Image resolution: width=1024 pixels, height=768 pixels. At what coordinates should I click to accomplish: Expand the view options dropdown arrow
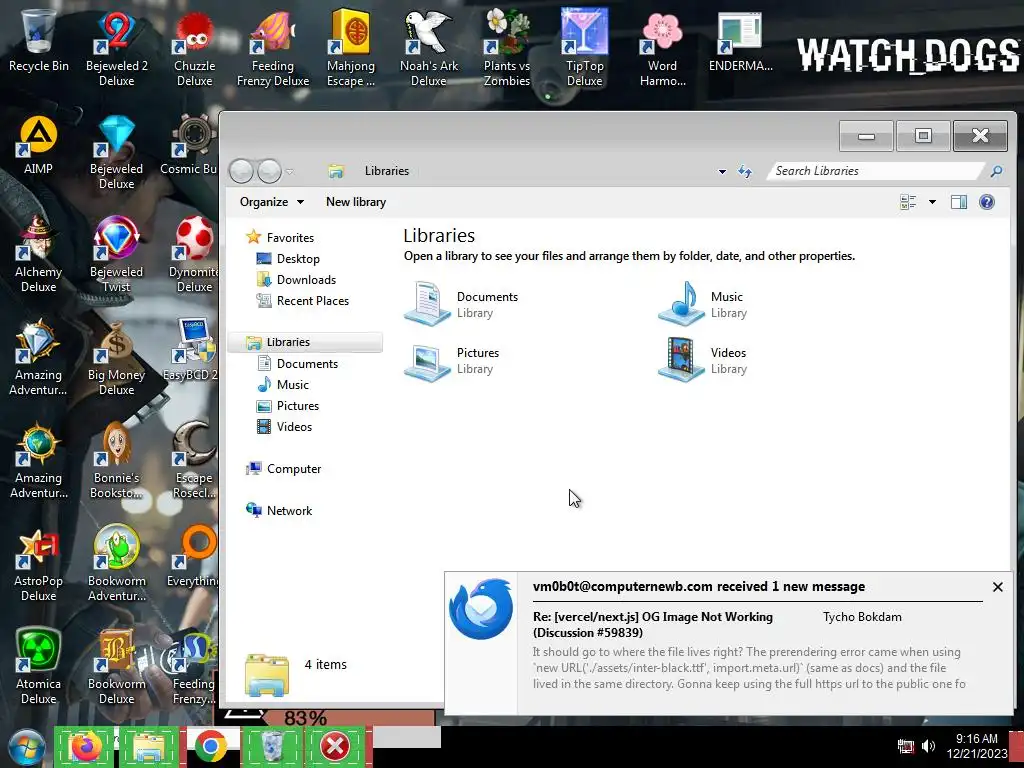(933, 202)
